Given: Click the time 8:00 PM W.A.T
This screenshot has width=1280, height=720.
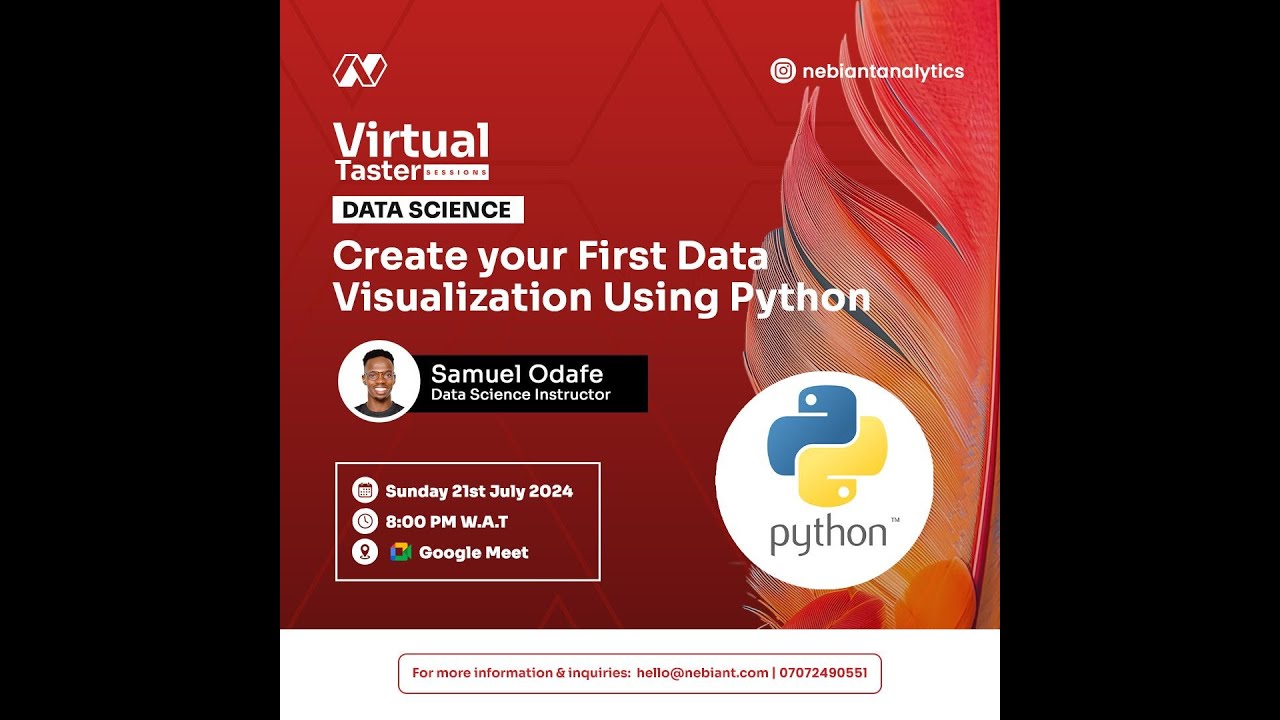Looking at the screenshot, I should tap(447, 522).
